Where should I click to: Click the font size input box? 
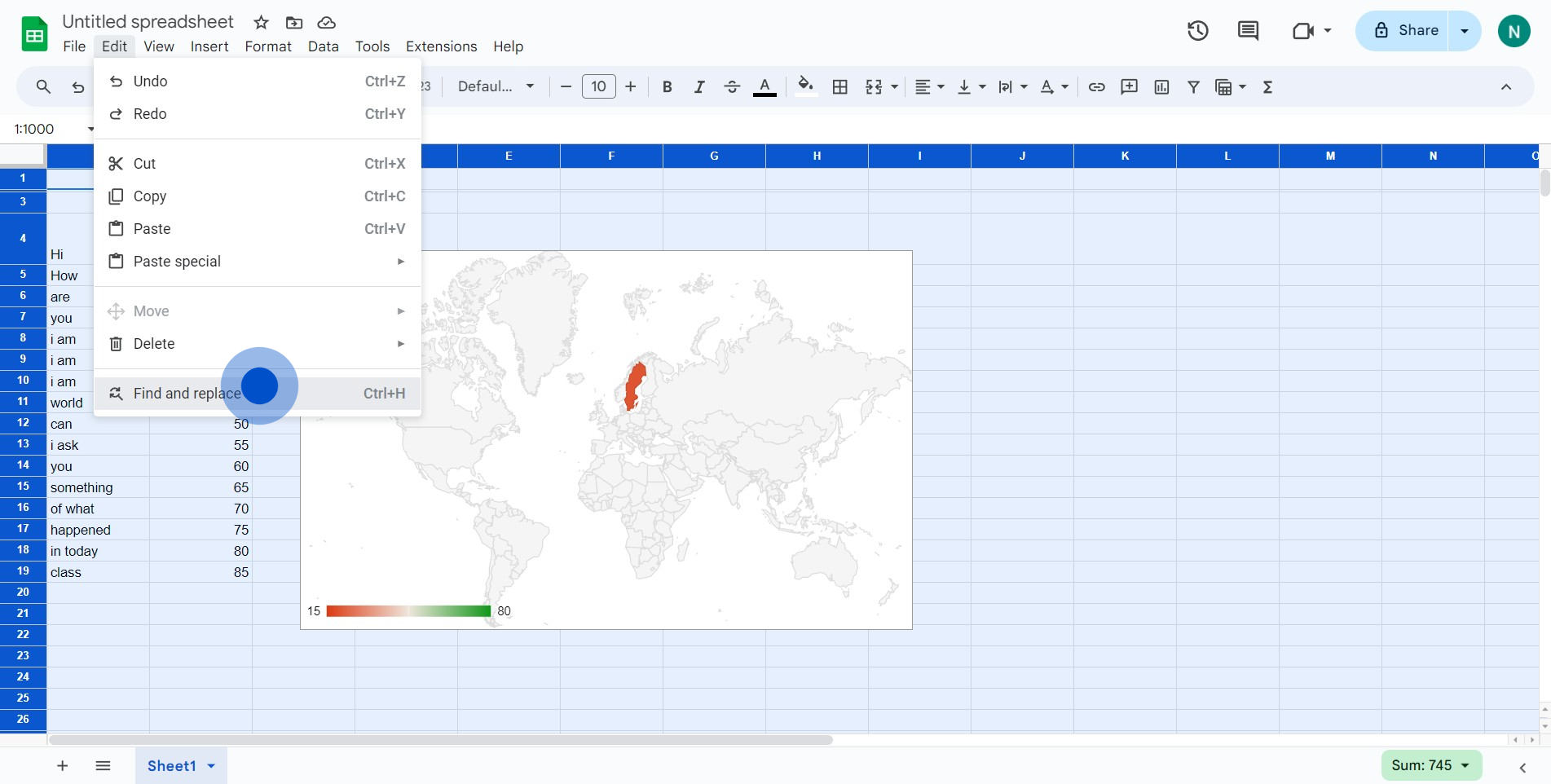(598, 86)
